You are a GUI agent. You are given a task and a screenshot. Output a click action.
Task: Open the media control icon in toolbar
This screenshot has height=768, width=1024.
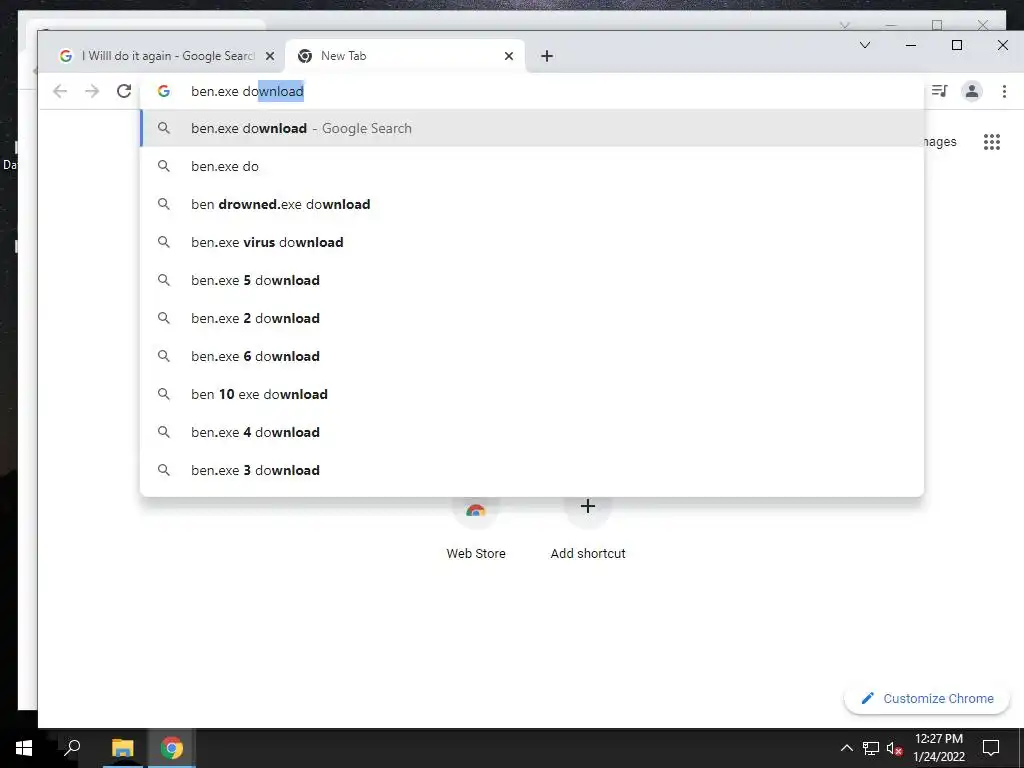tap(940, 91)
